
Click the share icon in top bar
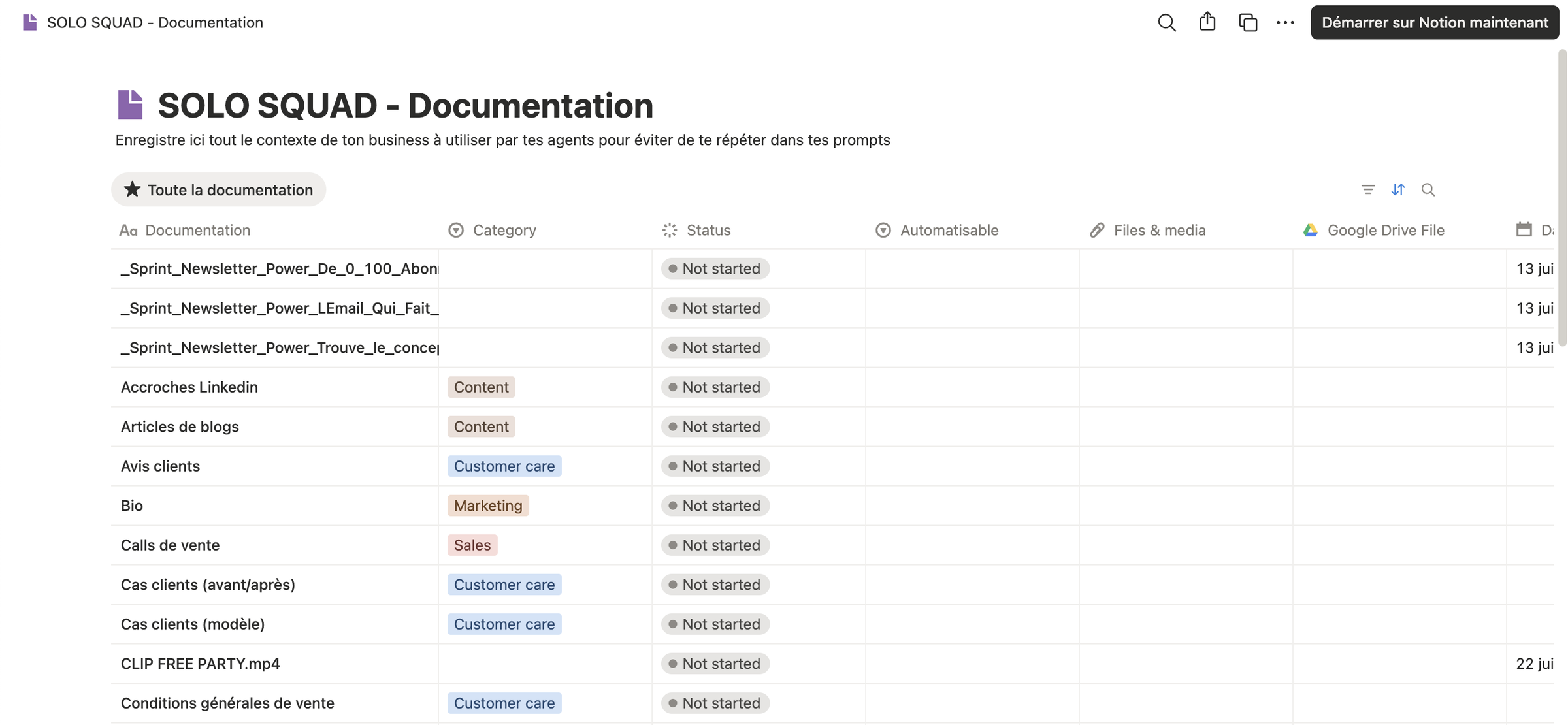click(x=1207, y=22)
